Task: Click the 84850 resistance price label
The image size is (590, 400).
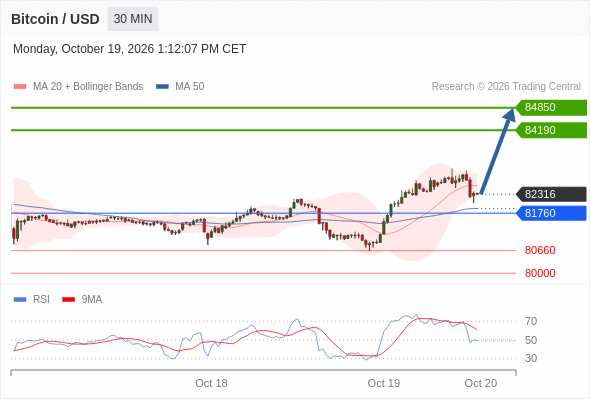Action: (x=551, y=108)
